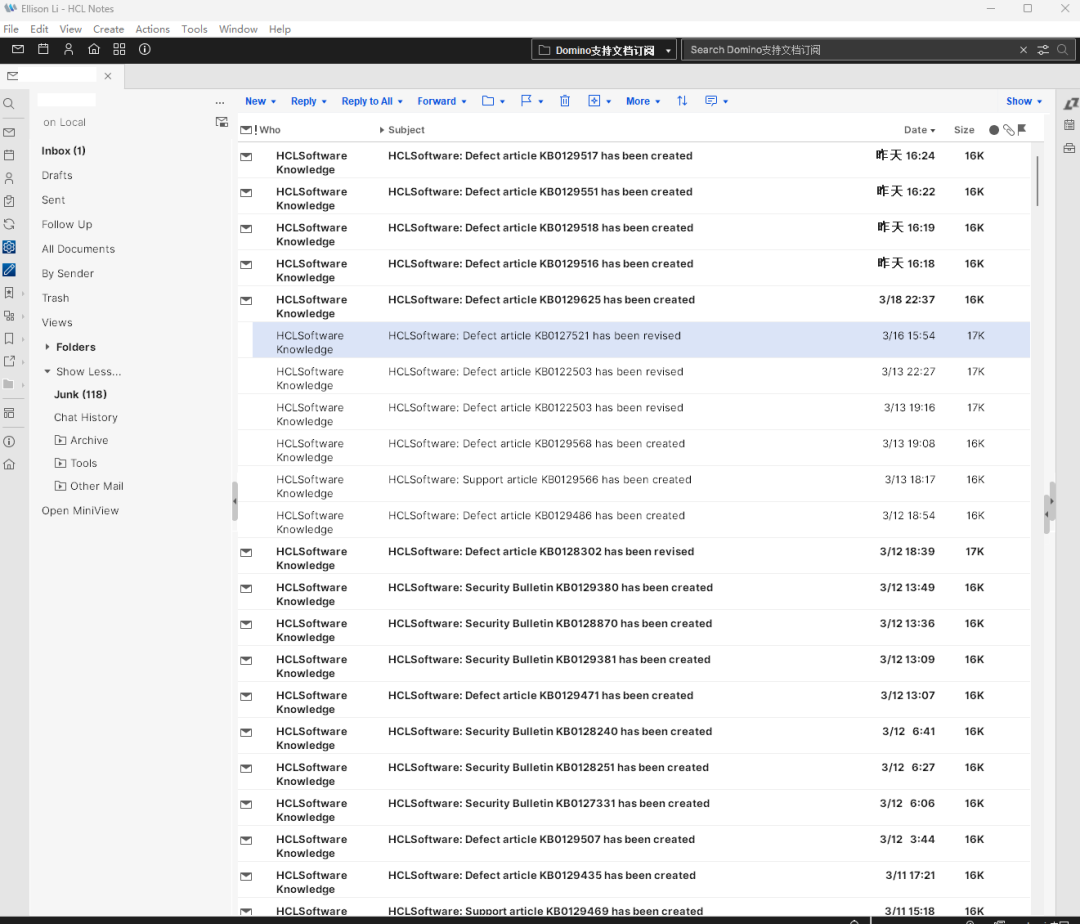The width and height of the screenshot is (1080, 924).
Task: Open the plain bookmark sidebar icon
Action: pyautogui.click(x=9, y=339)
